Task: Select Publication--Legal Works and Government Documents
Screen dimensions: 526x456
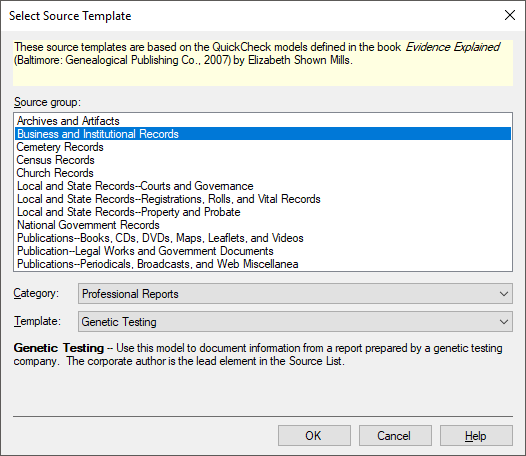Action: point(263,251)
